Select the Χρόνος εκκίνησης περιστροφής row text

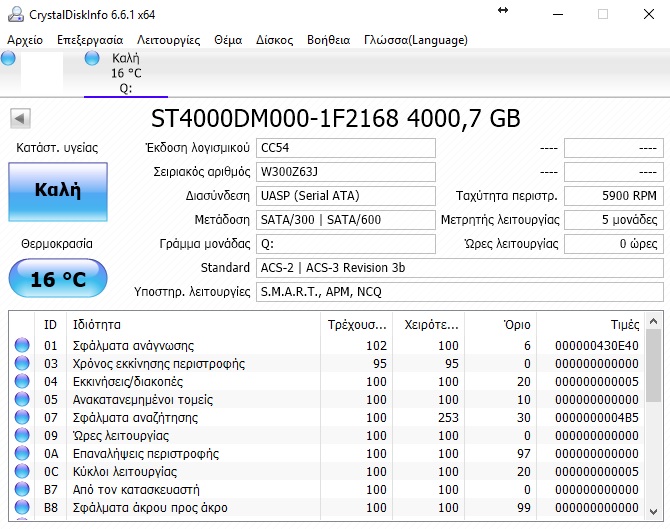coord(159,364)
